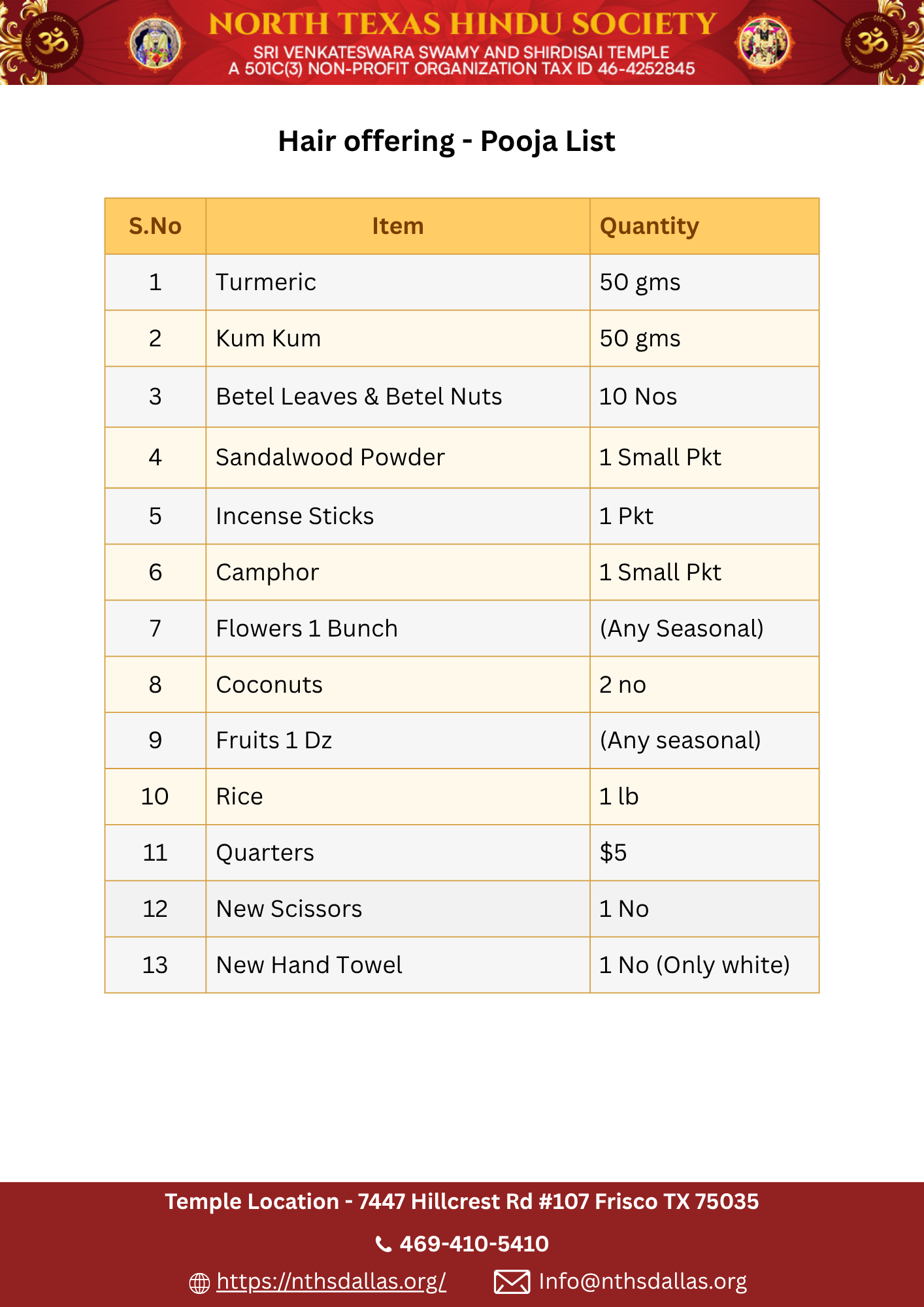Screen dimensions: 924x1307
Task: Open the nthsdallas.org website link
Action: tap(331, 1282)
